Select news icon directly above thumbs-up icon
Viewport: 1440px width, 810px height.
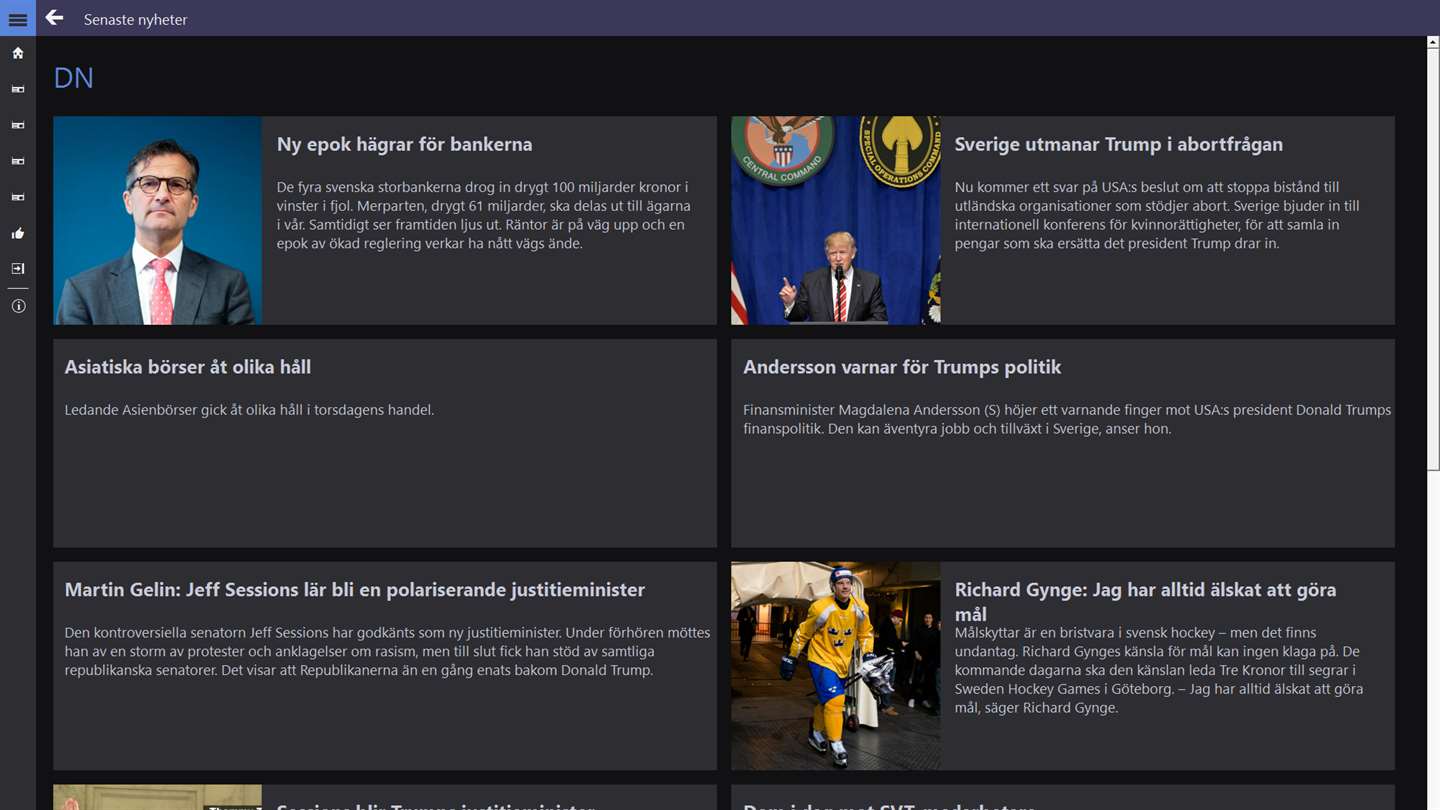18,197
